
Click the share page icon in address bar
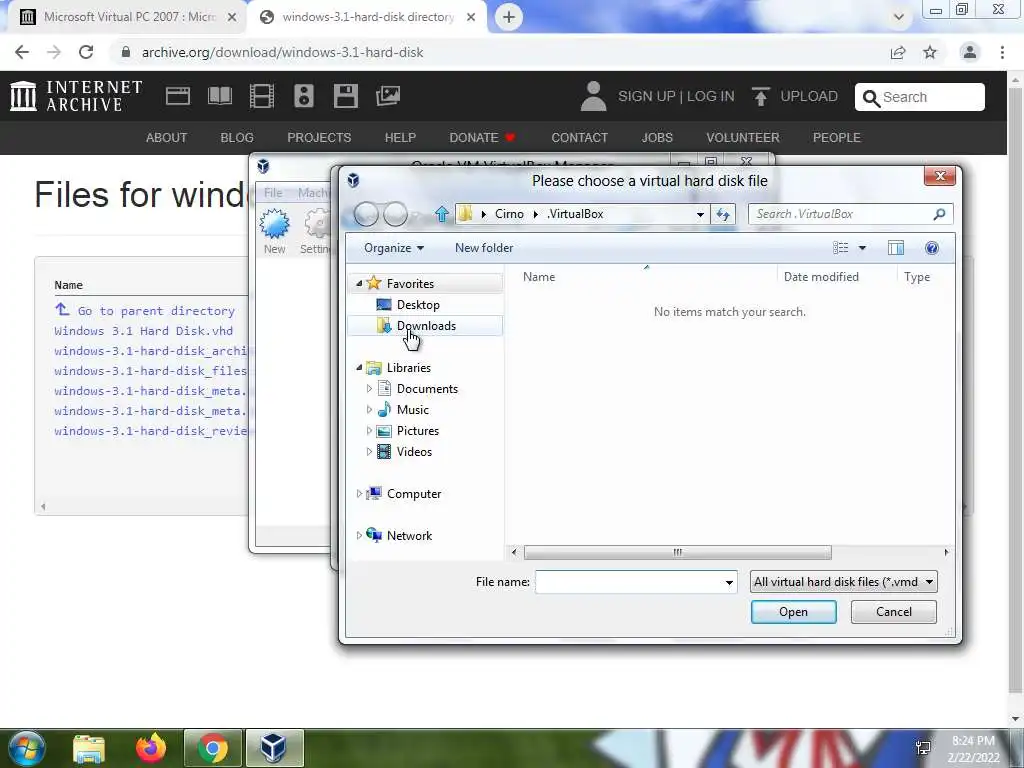[x=898, y=52]
